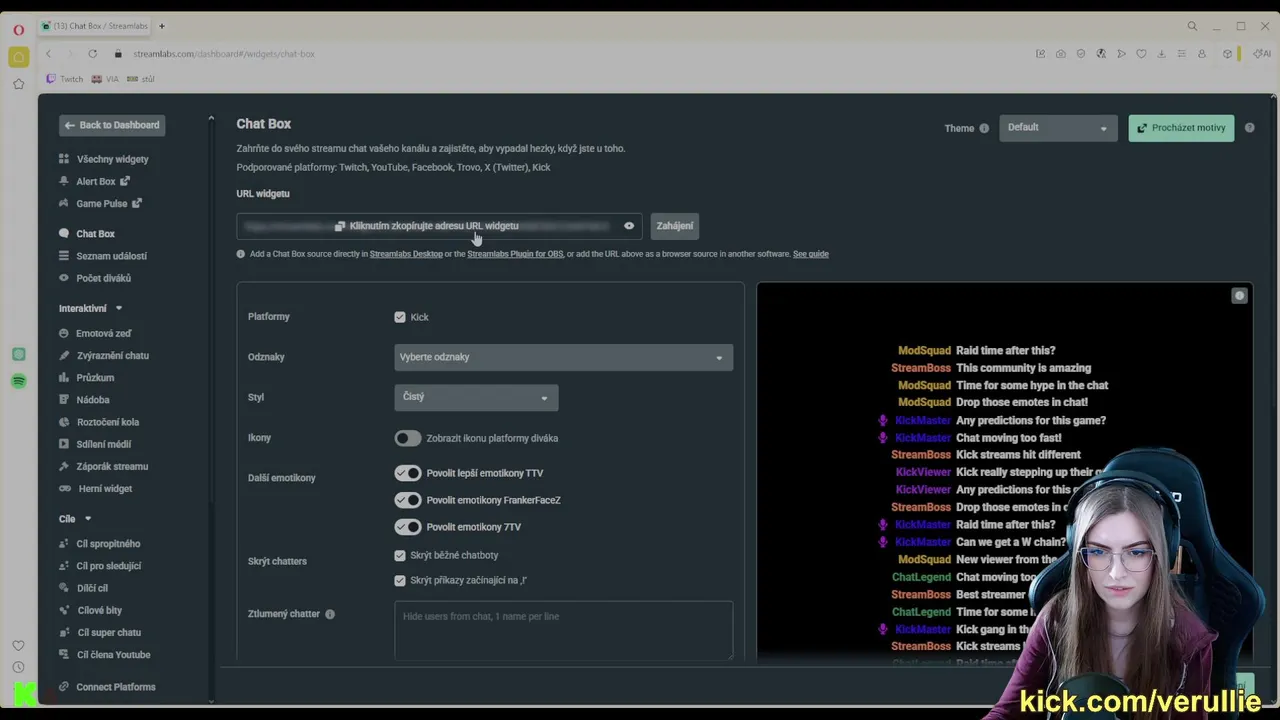Open Spotify from the browser sidebar
Viewport: 1280px width, 720px height.
19,381
